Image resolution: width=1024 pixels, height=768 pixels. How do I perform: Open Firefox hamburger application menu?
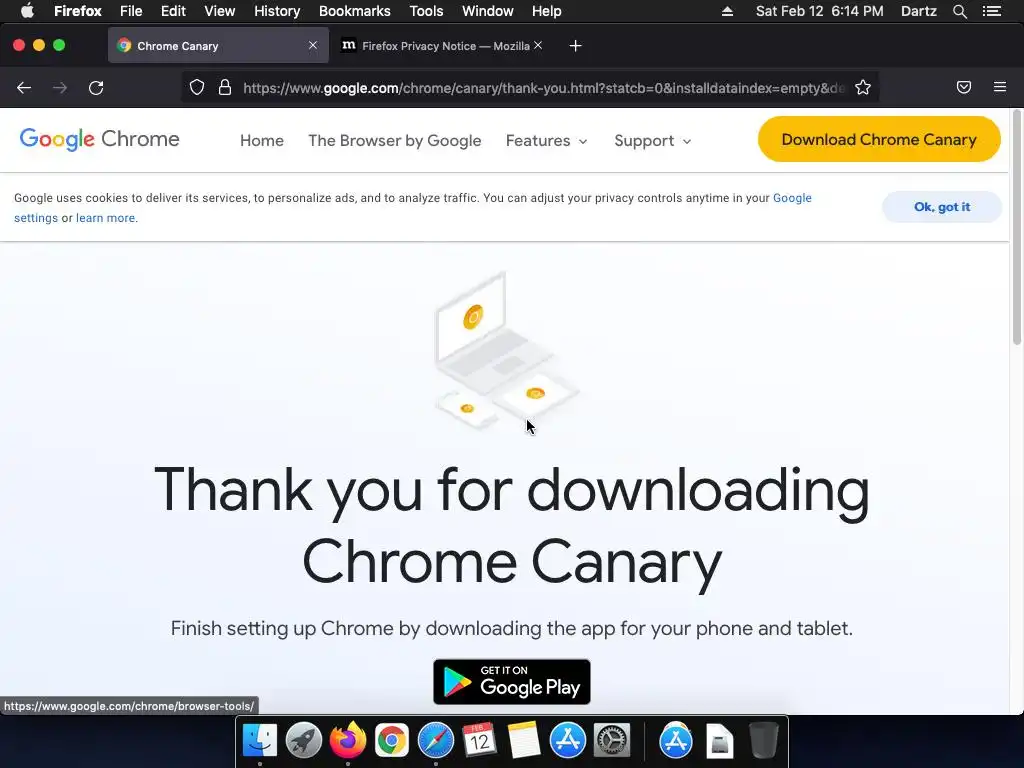tap(1000, 87)
